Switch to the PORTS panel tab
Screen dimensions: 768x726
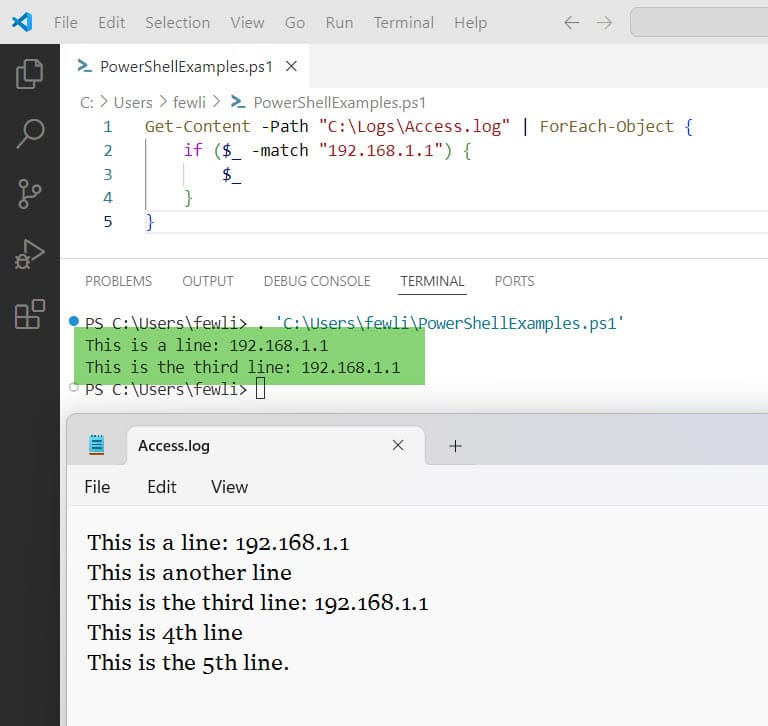(x=514, y=281)
